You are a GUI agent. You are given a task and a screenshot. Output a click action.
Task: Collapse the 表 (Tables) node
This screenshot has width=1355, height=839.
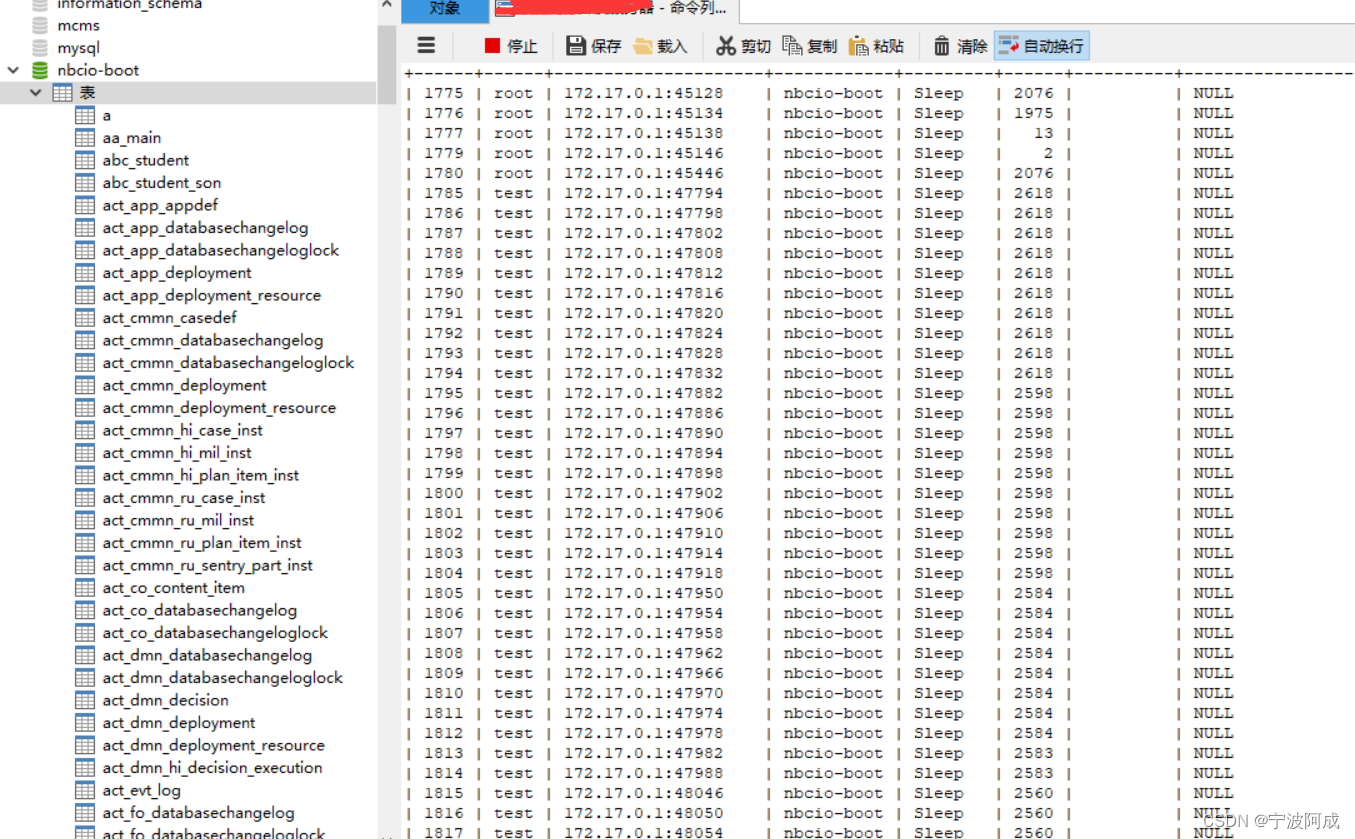[36, 92]
